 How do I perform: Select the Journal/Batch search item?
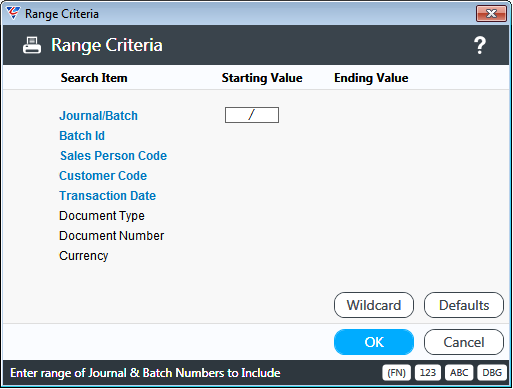98,116
